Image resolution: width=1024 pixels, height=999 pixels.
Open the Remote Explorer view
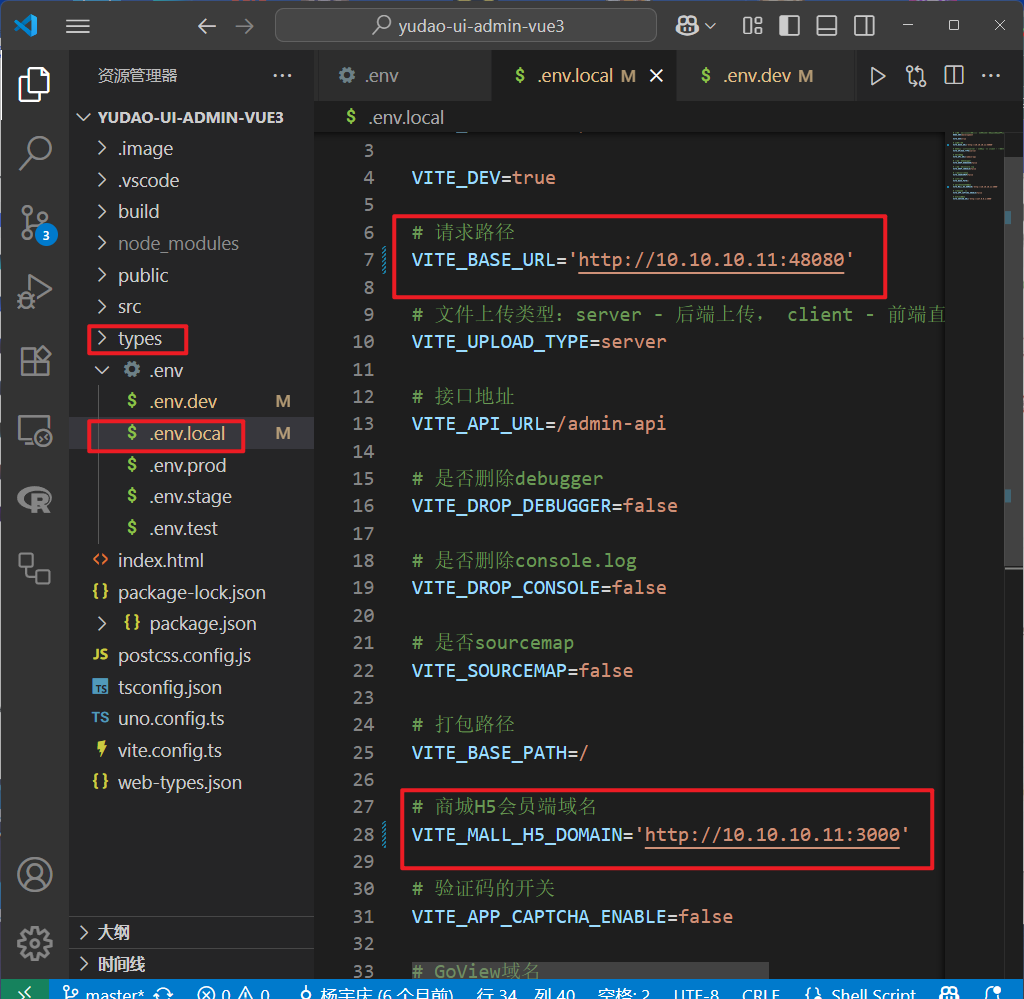pos(35,430)
